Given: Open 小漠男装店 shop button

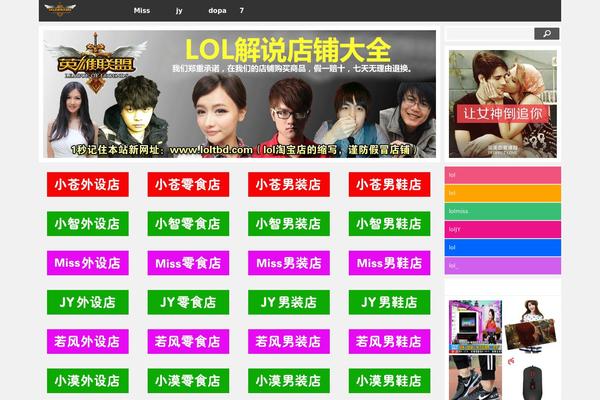Looking at the screenshot, I should 289,381.
